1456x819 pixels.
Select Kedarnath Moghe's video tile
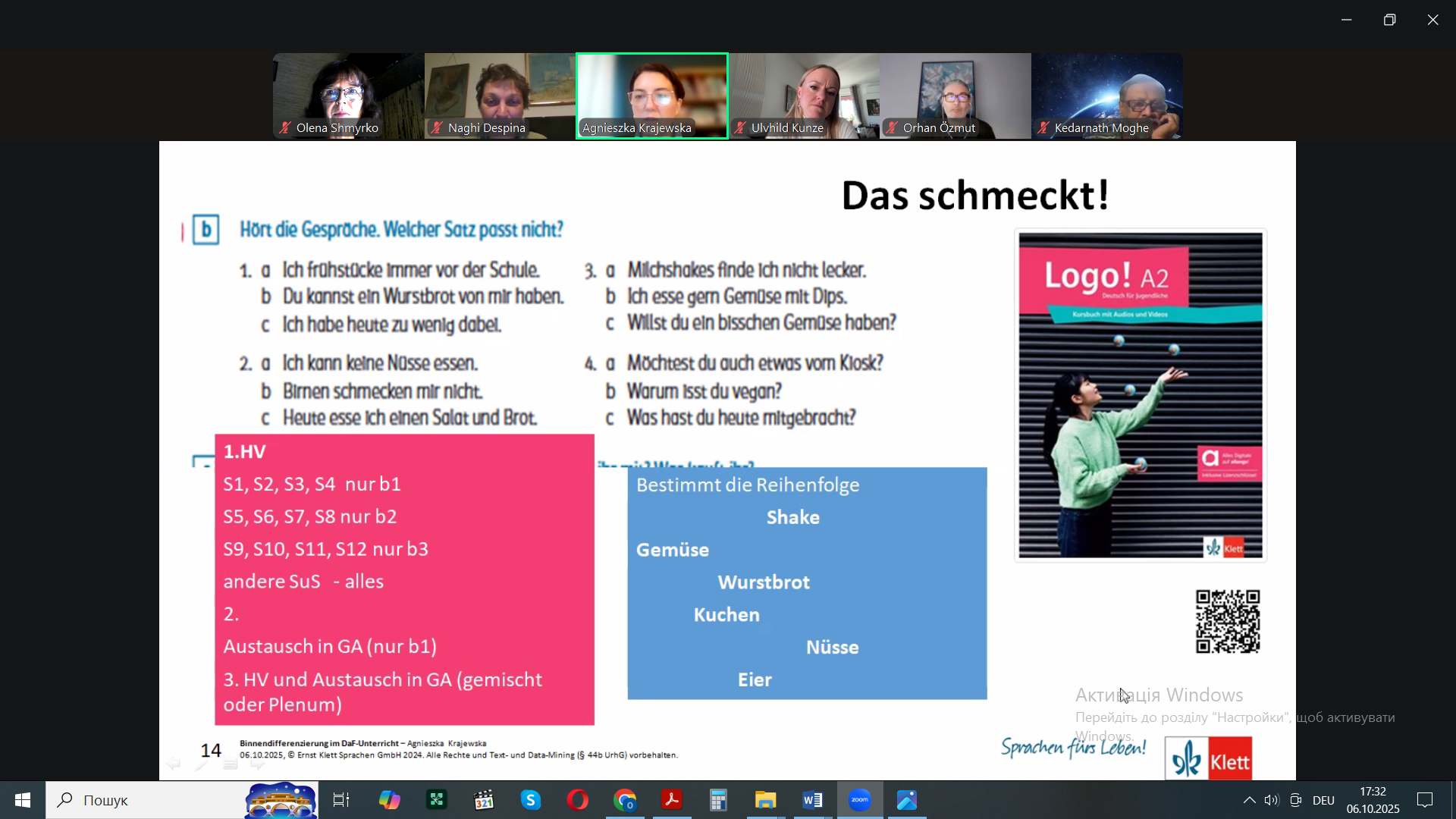pyautogui.click(x=1106, y=96)
